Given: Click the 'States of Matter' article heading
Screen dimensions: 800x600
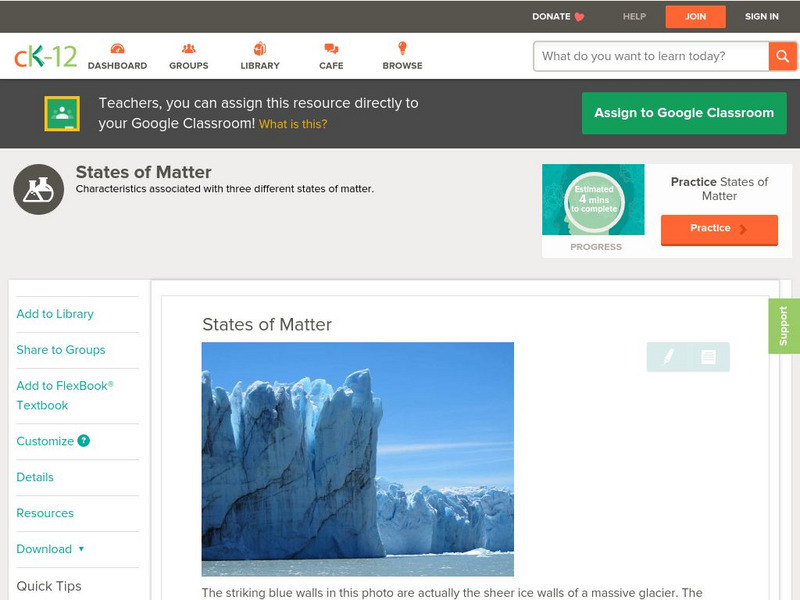Looking at the screenshot, I should pos(267,324).
